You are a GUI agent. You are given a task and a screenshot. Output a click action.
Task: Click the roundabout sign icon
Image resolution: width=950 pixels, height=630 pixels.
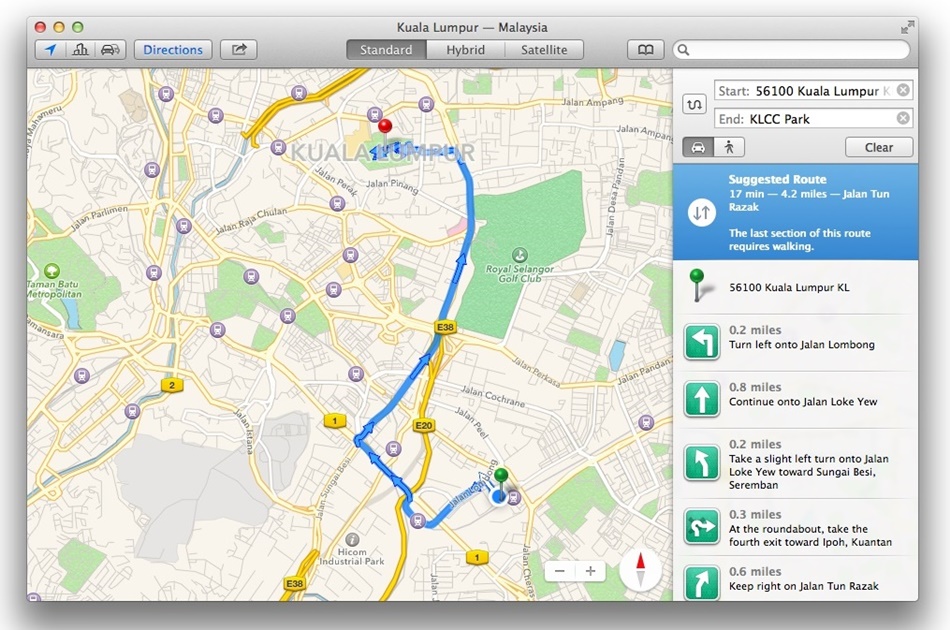point(702,526)
